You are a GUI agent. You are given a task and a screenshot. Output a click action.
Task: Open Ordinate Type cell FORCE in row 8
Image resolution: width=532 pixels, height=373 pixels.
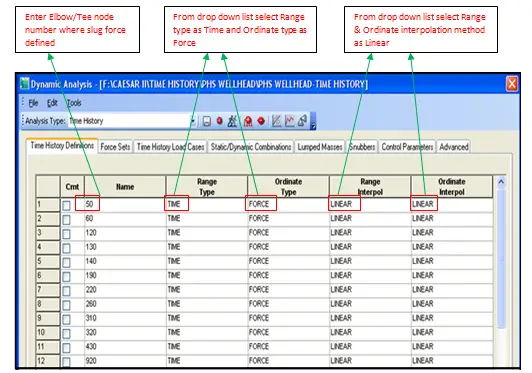click(x=288, y=304)
